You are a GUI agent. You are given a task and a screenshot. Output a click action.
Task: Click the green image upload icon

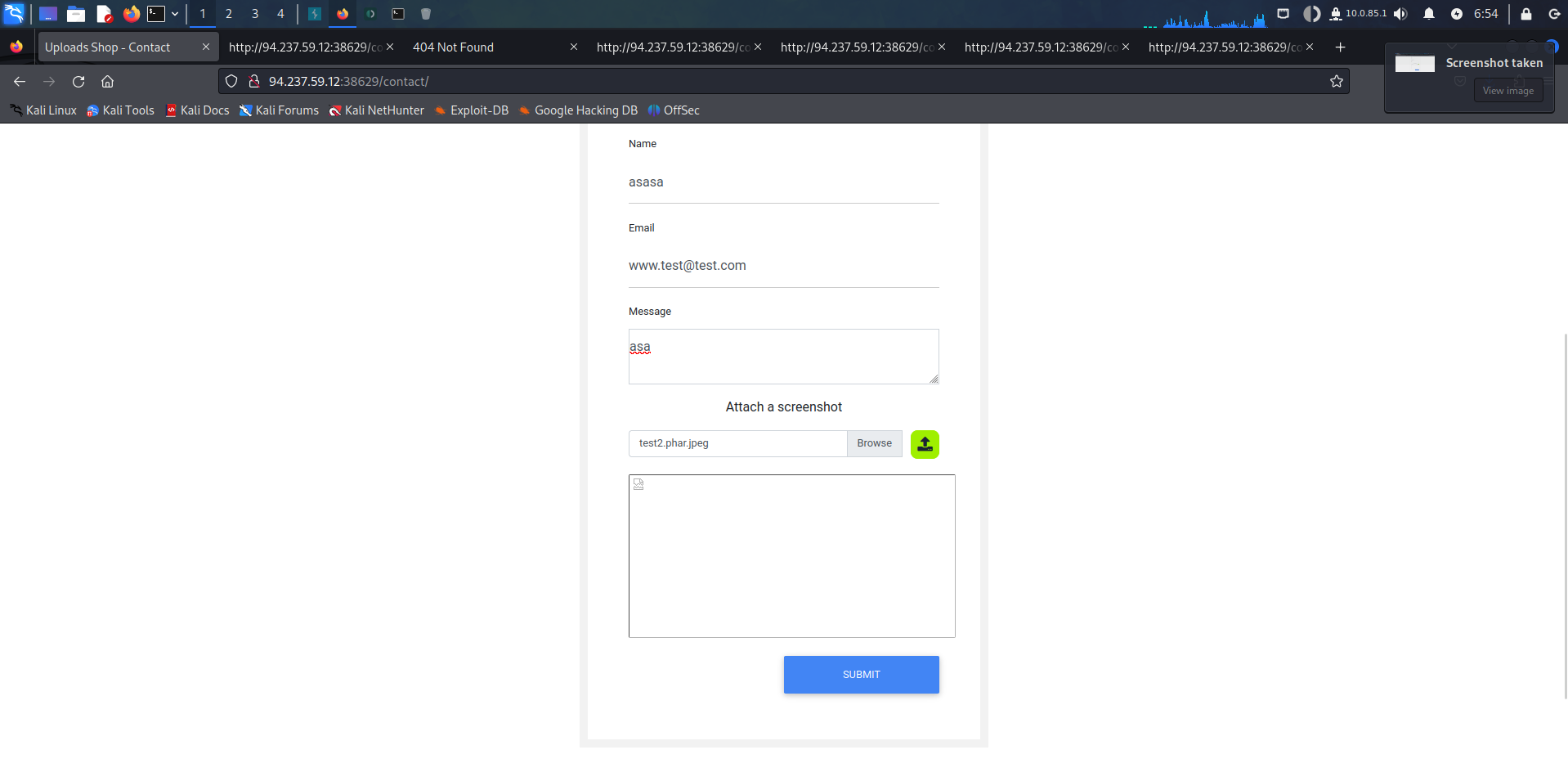tap(924, 444)
